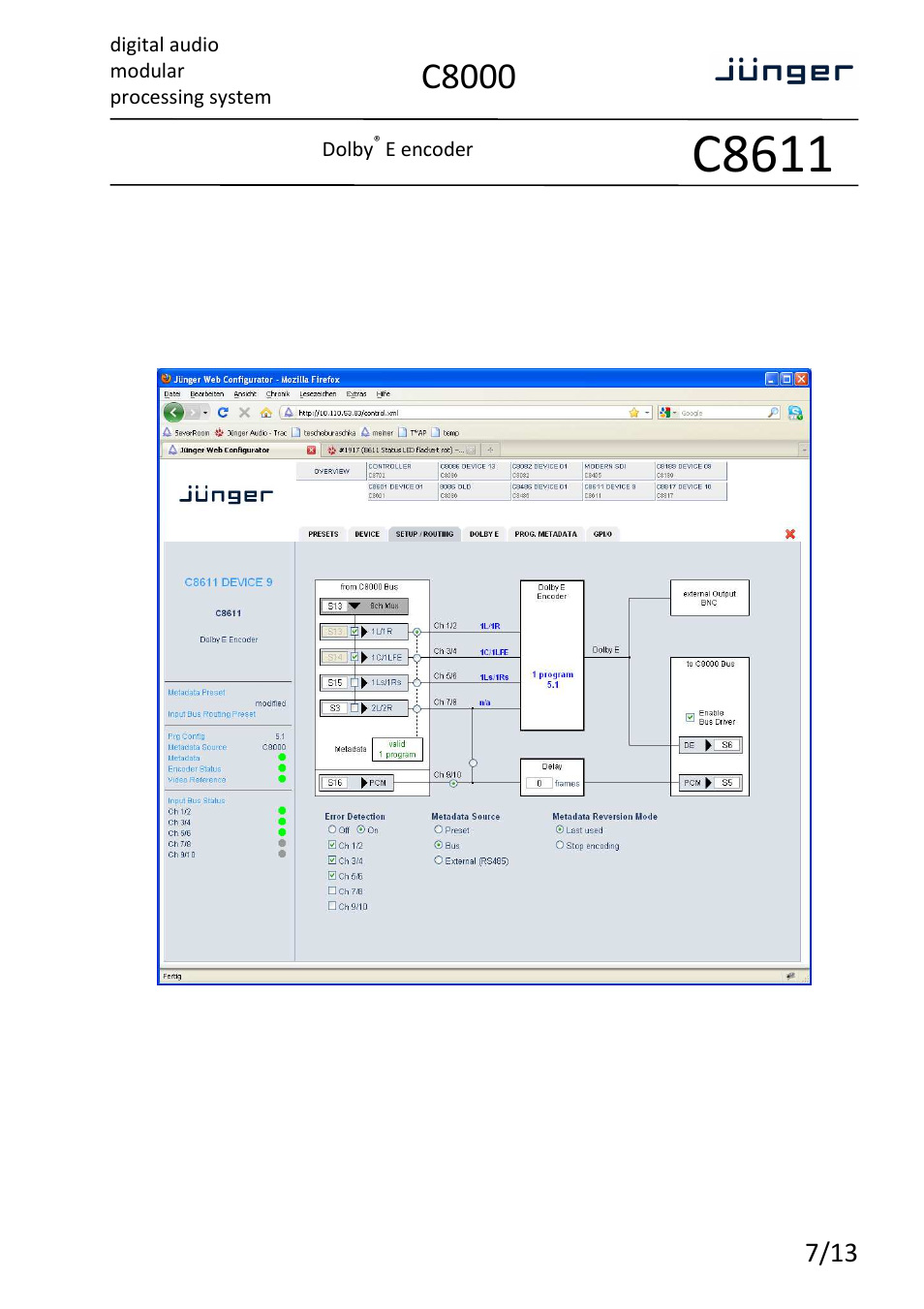This screenshot has width=924, height=1309.
Task: Open the browser home page icon
Action: click(x=265, y=413)
